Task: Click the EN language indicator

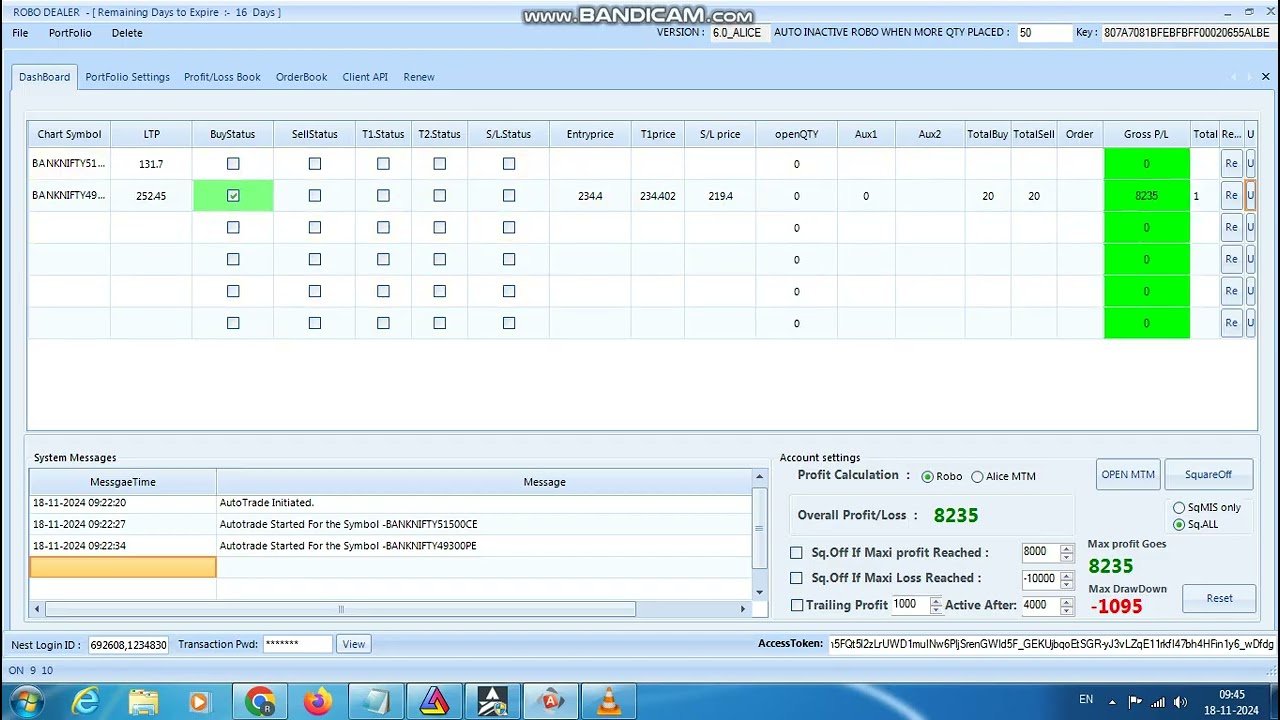Action: [x=1086, y=699]
